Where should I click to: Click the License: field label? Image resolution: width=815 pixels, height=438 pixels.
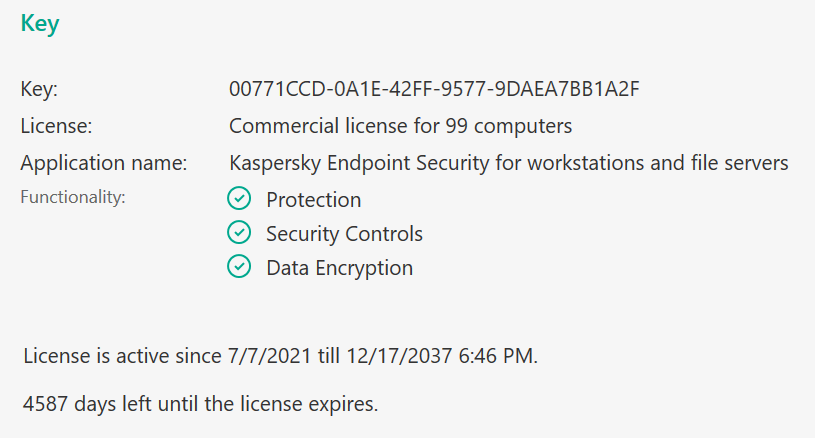point(56,126)
